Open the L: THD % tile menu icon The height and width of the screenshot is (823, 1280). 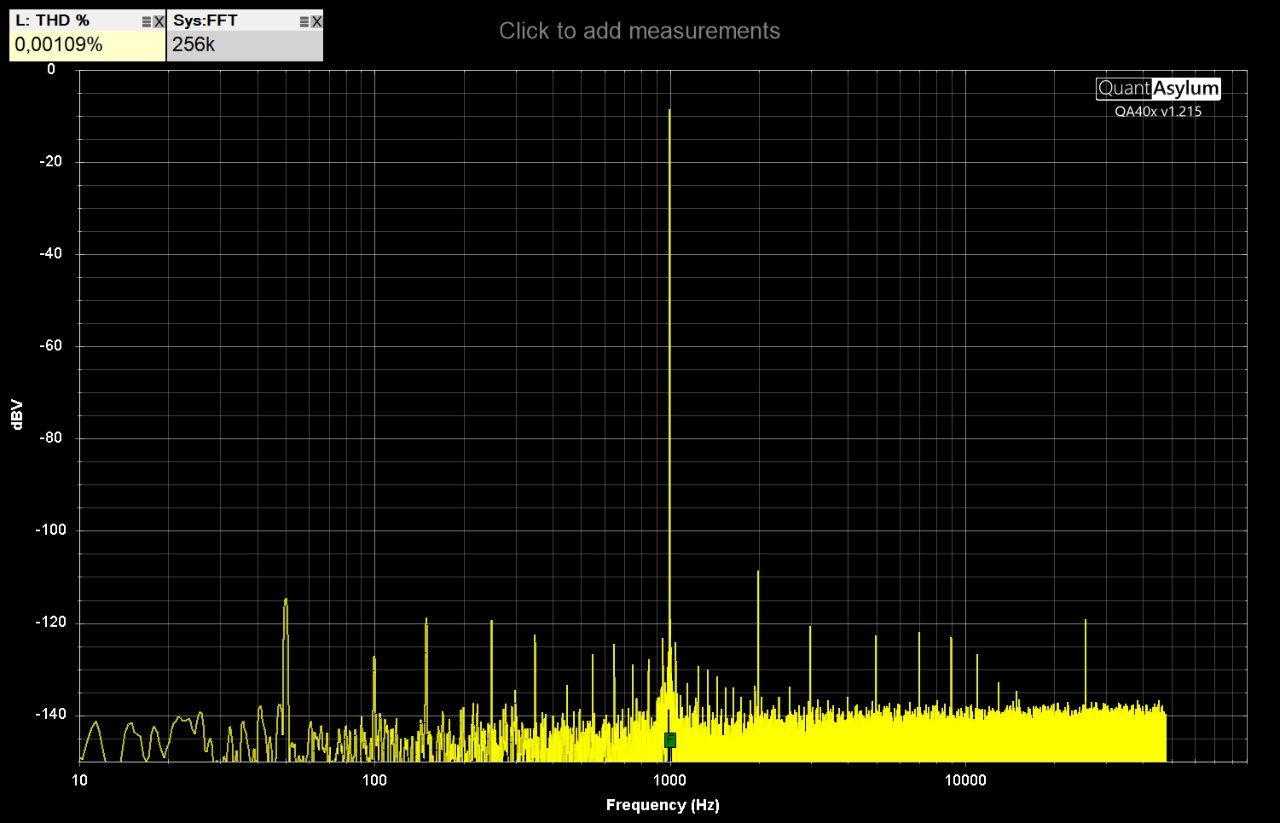point(146,21)
